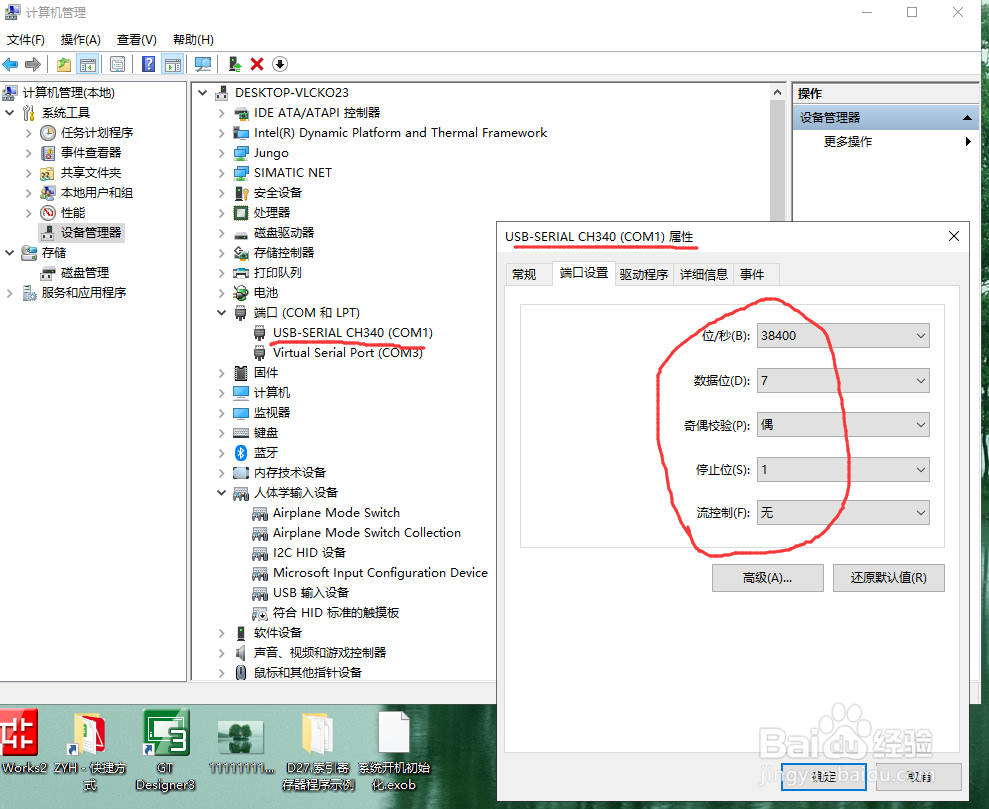989x809 pixels.
Task: Click the properties icon in the toolbar
Action: pyautogui.click(x=118, y=64)
